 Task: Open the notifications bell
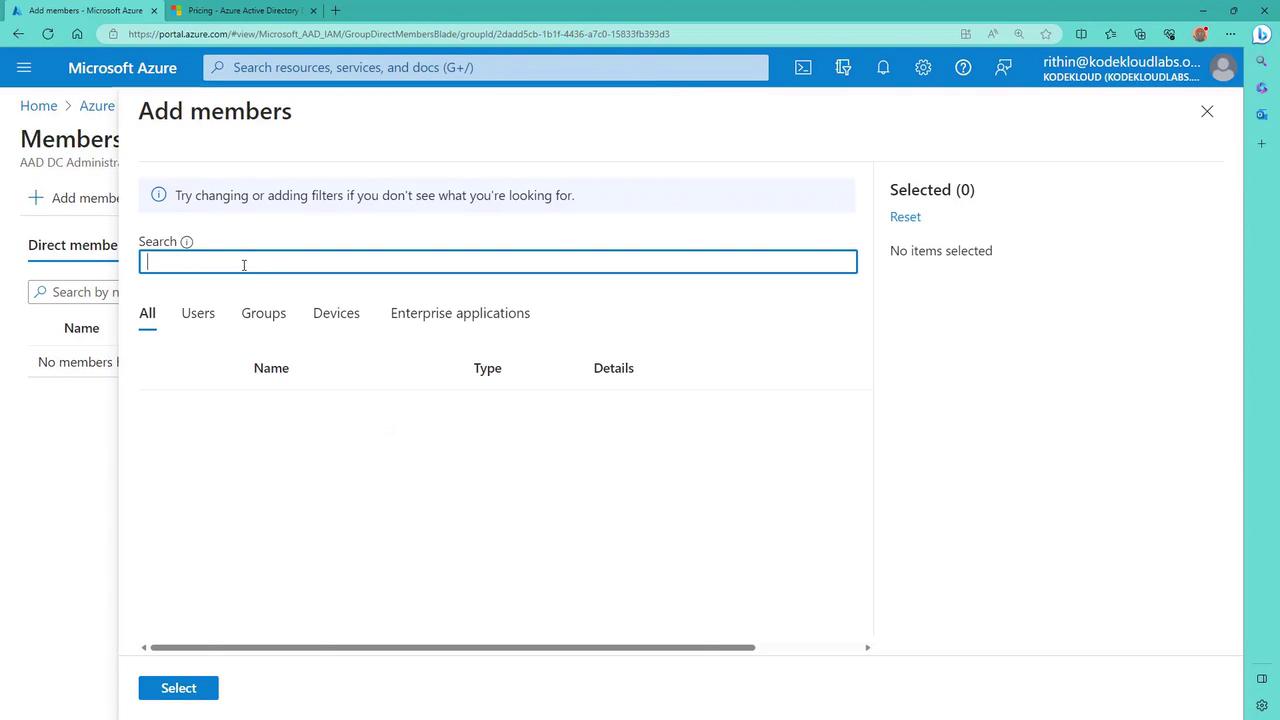[883, 68]
